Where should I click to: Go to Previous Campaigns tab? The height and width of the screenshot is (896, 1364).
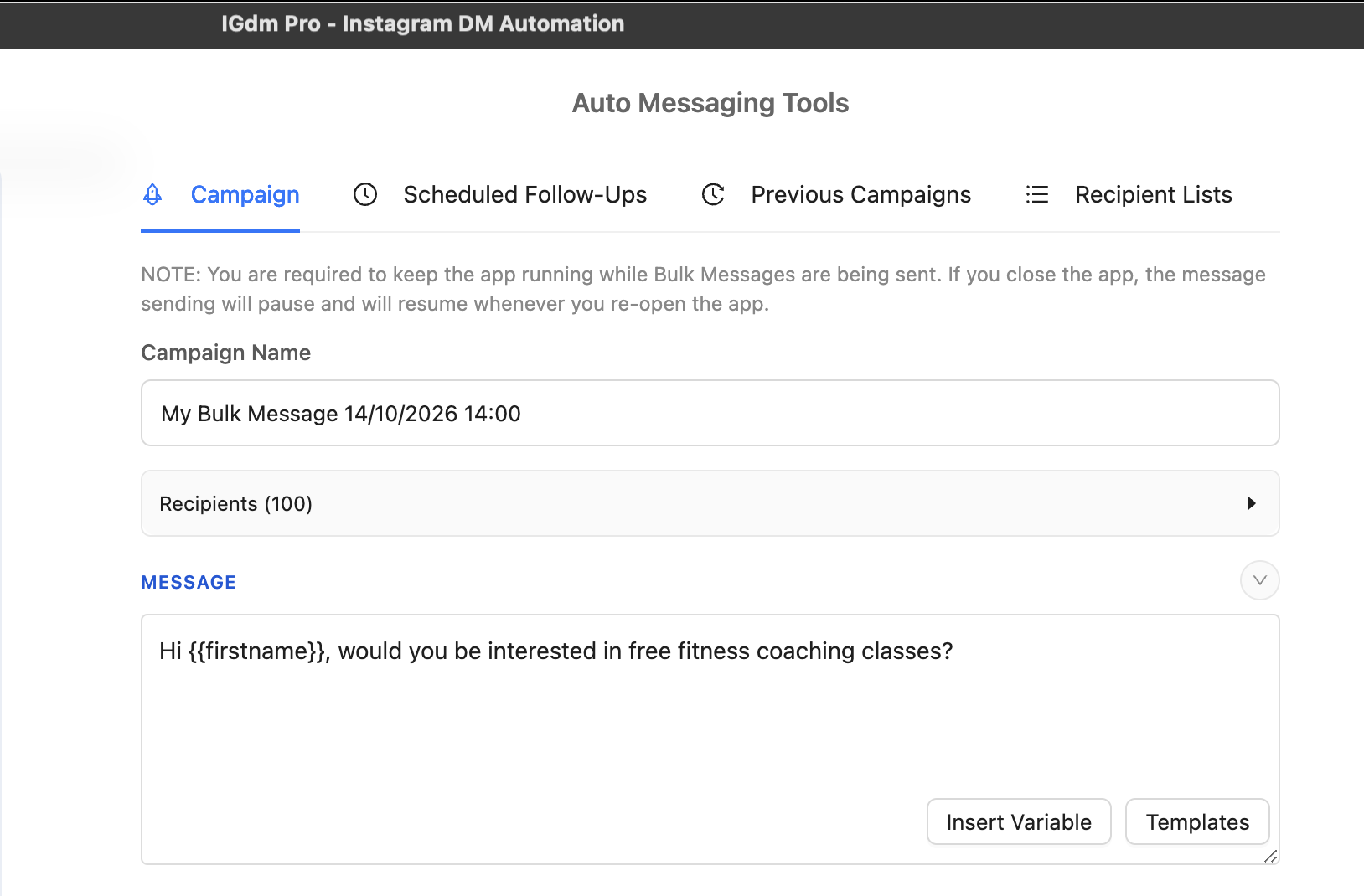(x=836, y=194)
